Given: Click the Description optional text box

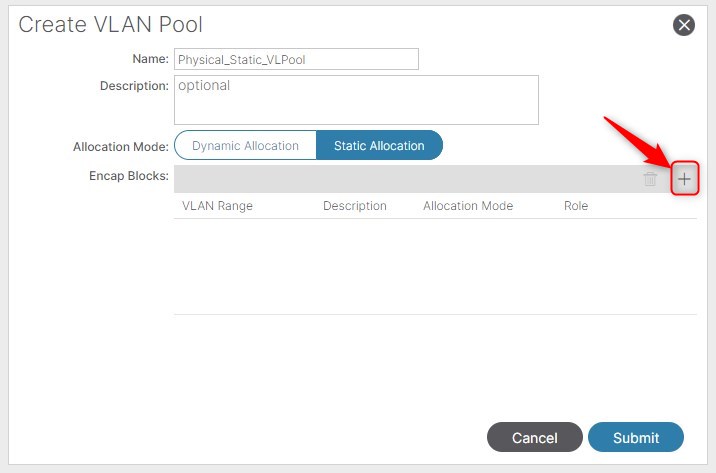Looking at the screenshot, I should 356,100.
